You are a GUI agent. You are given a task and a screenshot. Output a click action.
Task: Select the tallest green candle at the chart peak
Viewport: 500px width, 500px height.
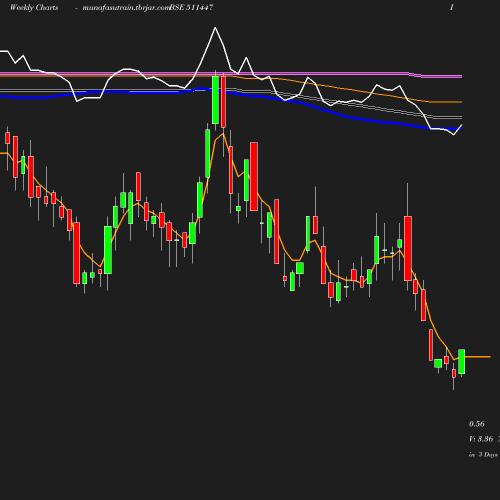point(215,100)
